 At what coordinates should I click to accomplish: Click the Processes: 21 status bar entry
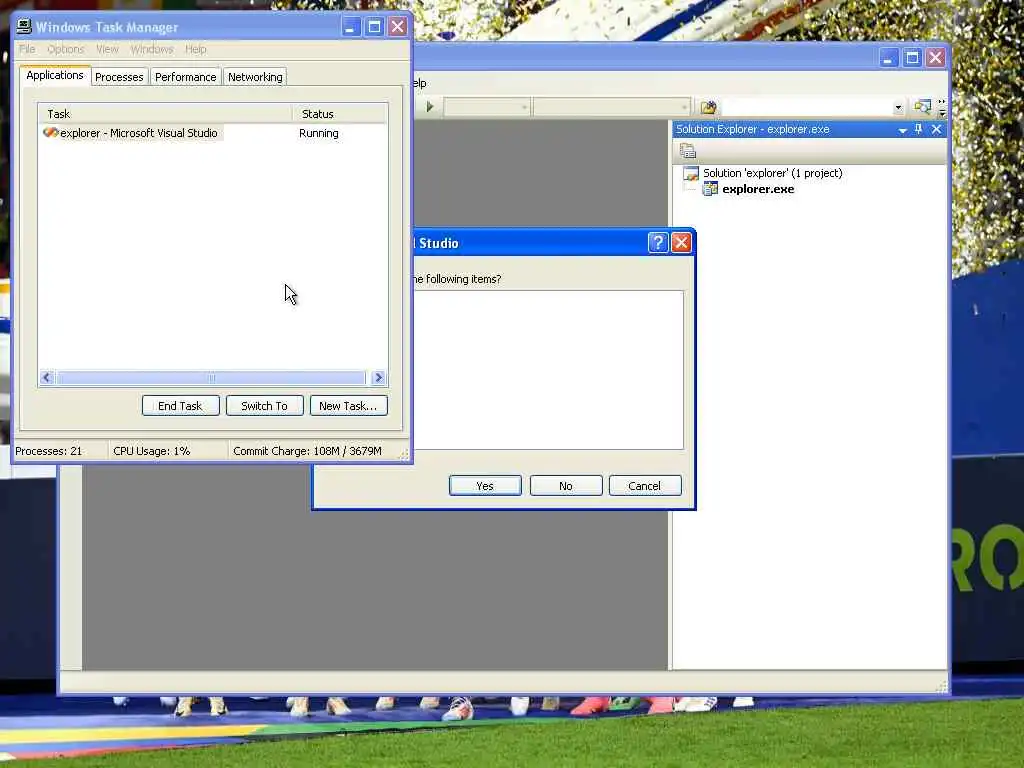point(48,451)
